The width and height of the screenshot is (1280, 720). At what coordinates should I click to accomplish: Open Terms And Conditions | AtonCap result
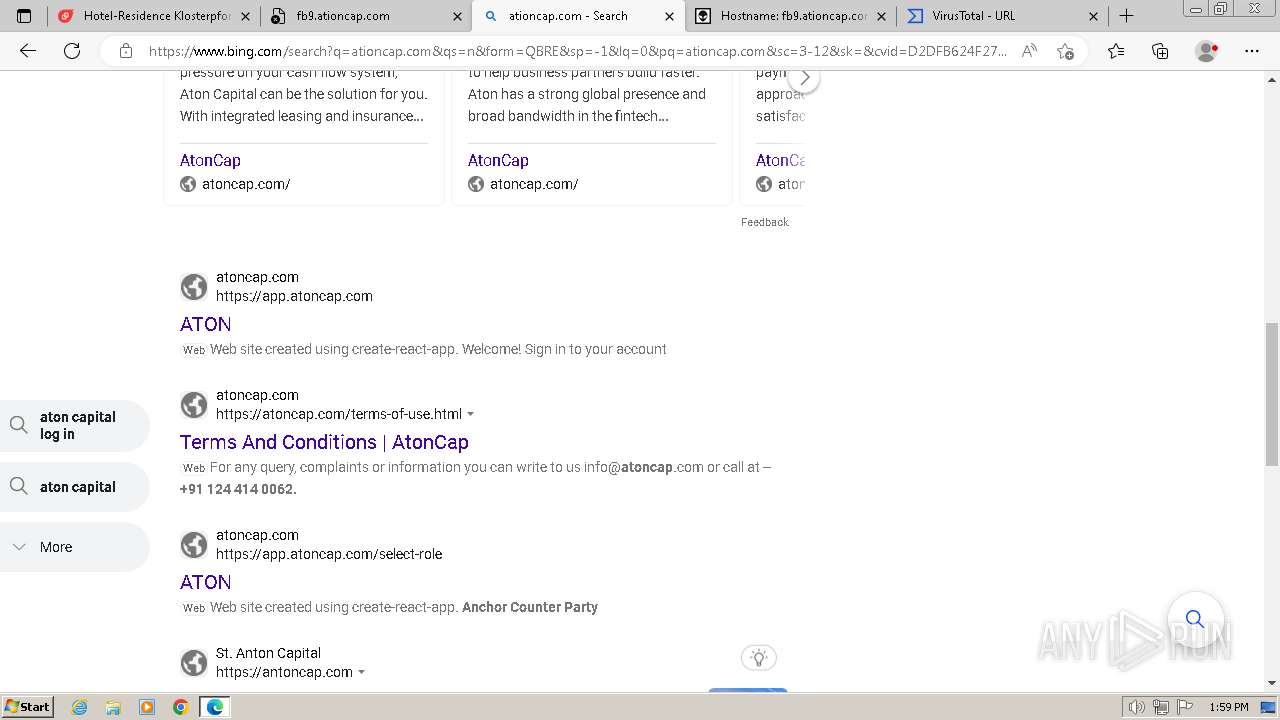(324, 442)
